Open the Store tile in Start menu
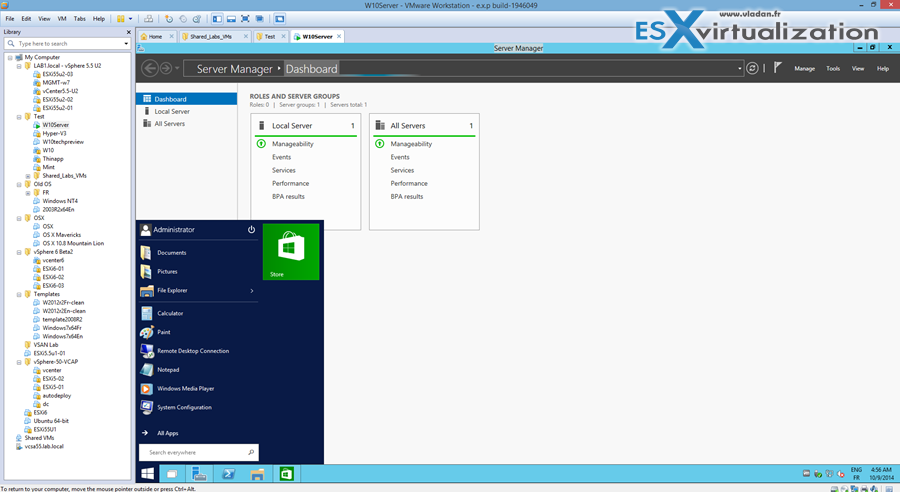The height and width of the screenshot is (492, 900). [291, 252]
